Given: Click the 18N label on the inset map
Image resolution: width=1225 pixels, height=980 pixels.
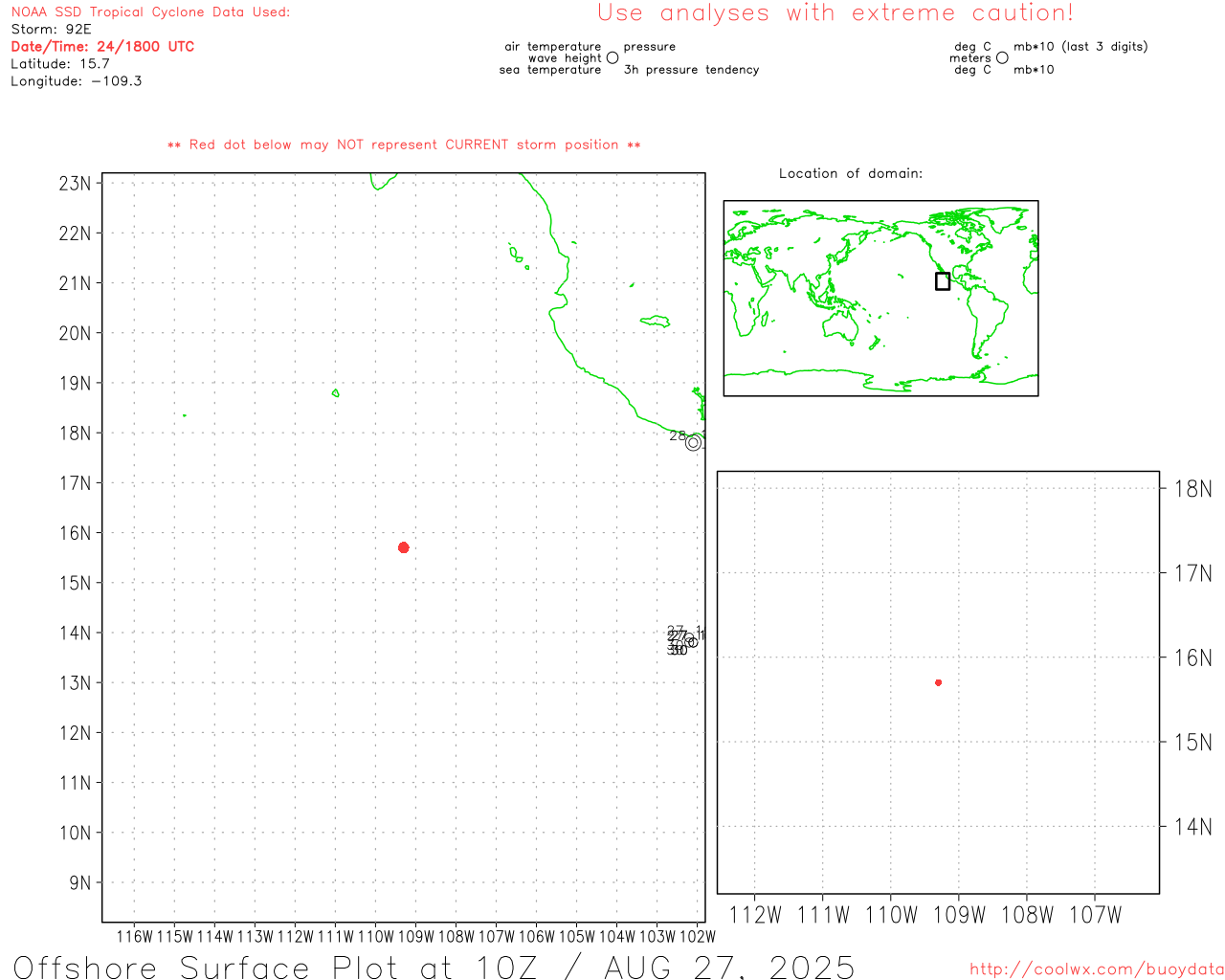Looking at the screenshot, I should click(1192, 489).
